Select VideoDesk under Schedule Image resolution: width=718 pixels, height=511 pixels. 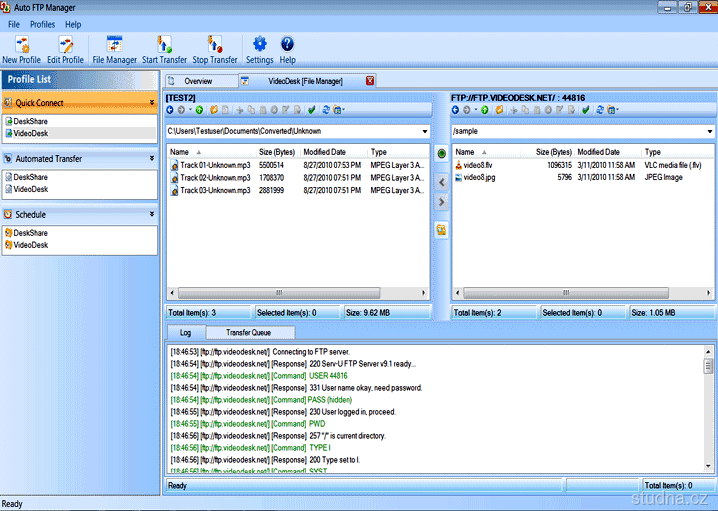pyautogui.click(x=30, y=245)
